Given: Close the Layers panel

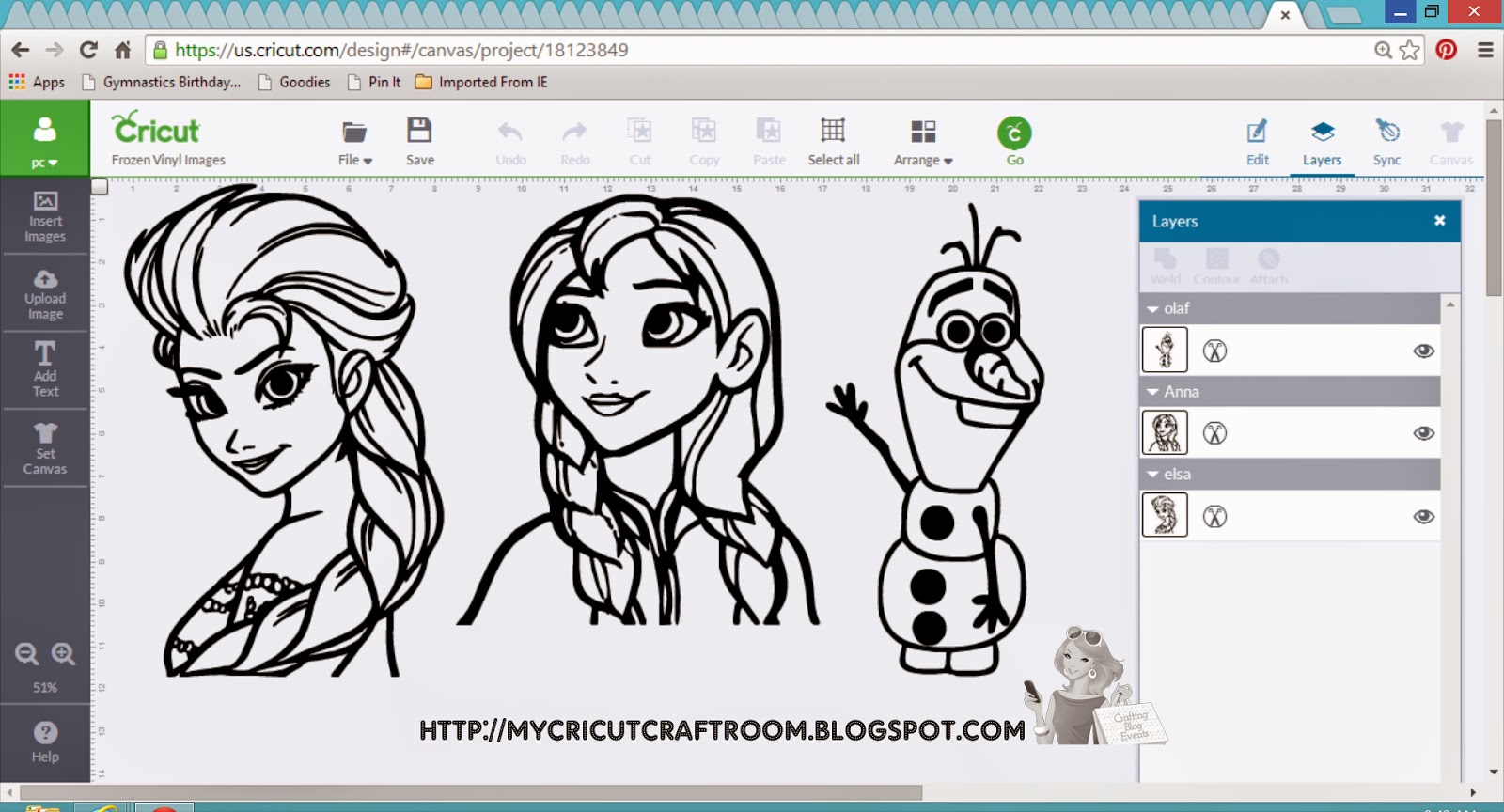Looking at the screenshot, I should tap(1439, 221).
